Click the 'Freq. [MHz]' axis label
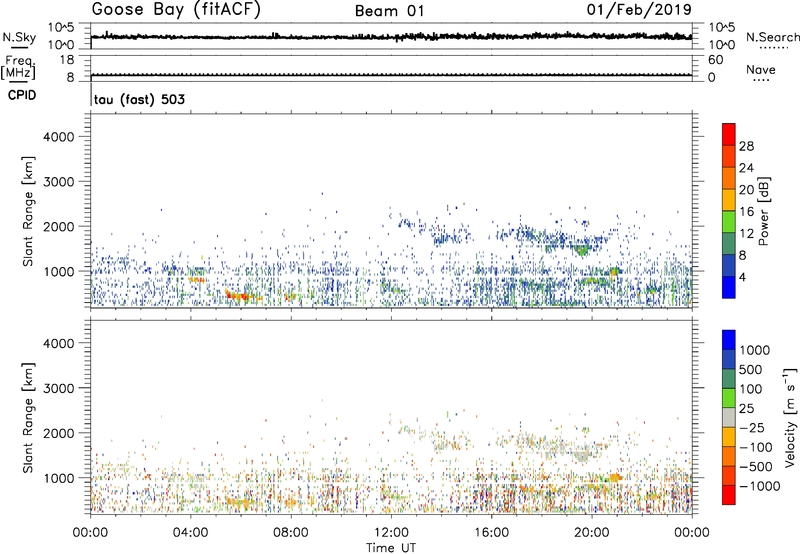The height and width of the screenshot is (554, 800). point(18,68)
